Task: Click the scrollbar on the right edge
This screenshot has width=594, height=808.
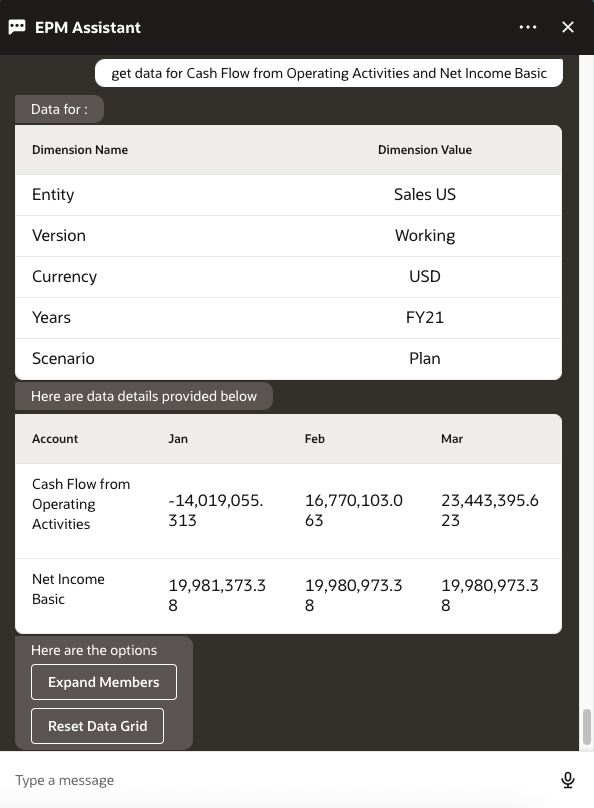Action: point(586,729)
